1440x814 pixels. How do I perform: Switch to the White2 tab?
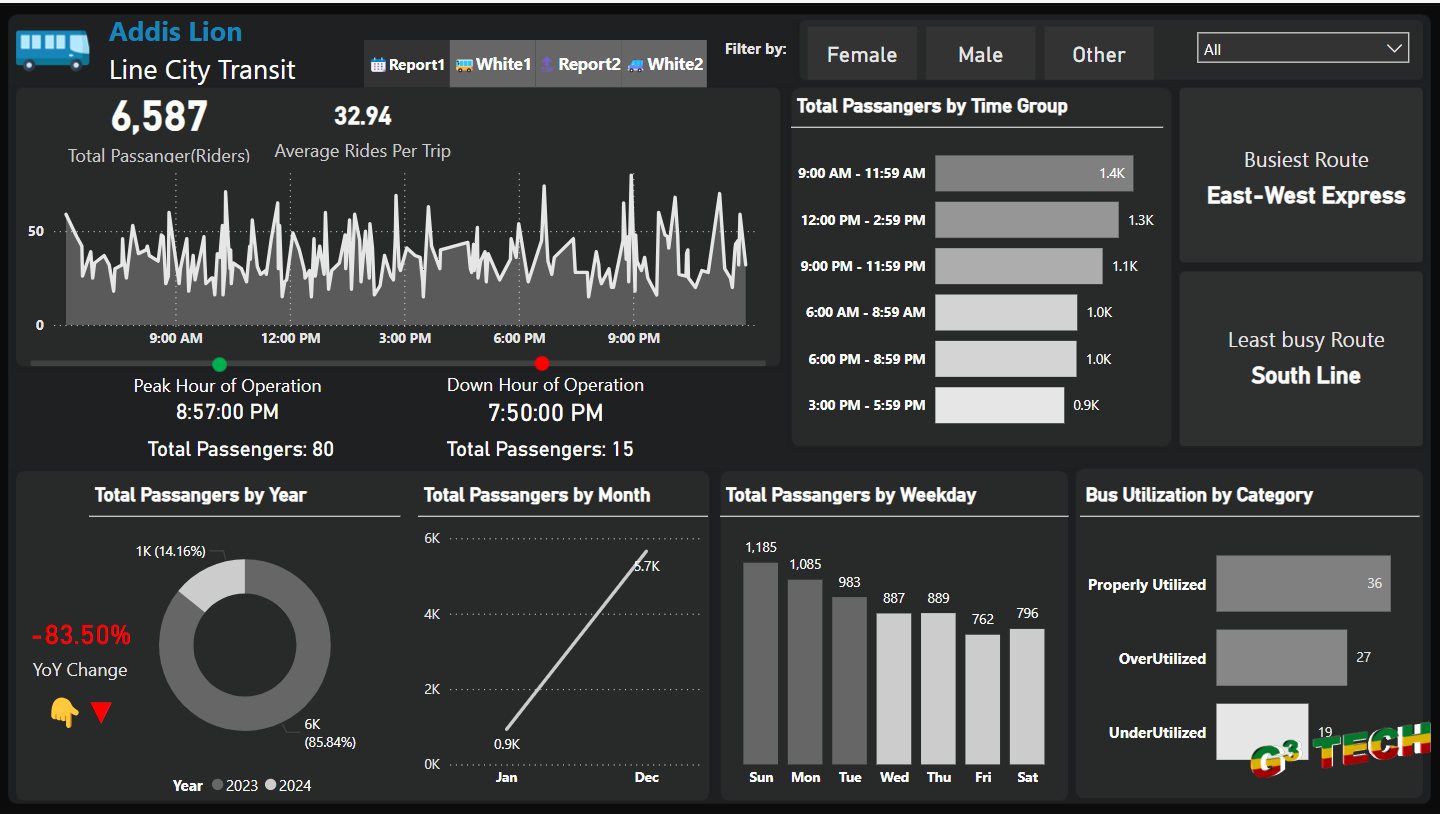tap(665, 64)
